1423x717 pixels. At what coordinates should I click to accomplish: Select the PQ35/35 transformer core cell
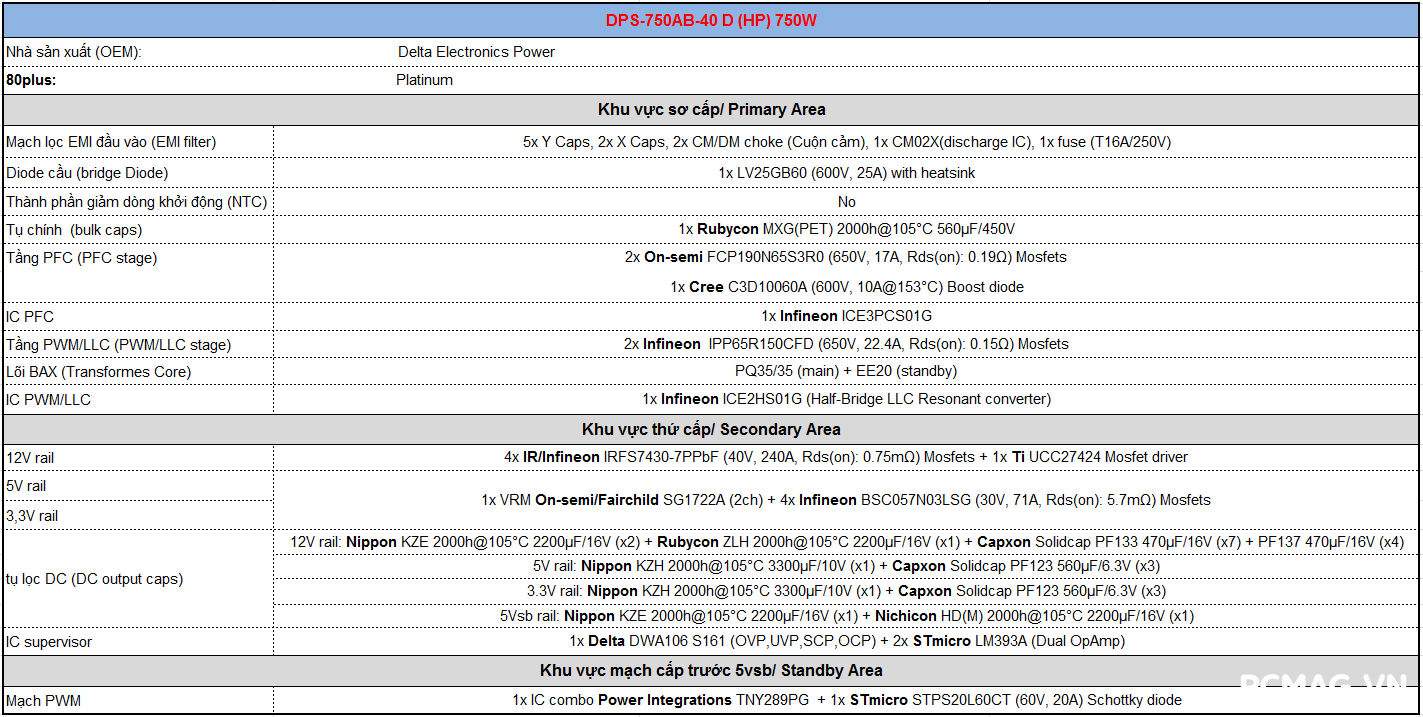[846, 371]
